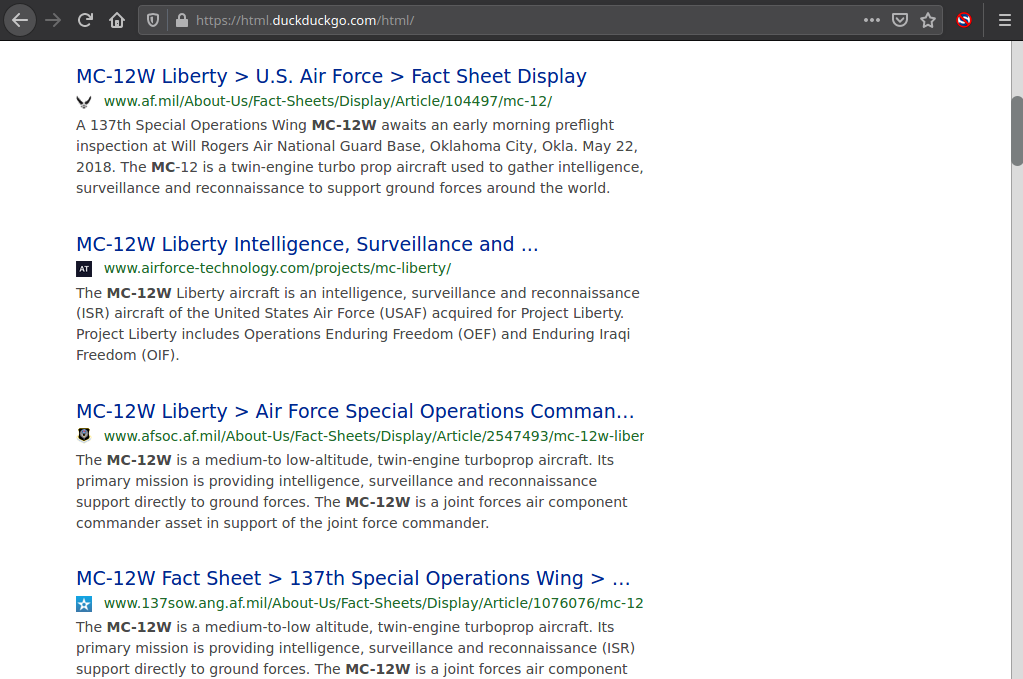
Task: Follow the www.137sow.ang.af.mil article URL
Action: tap(374, 603)
